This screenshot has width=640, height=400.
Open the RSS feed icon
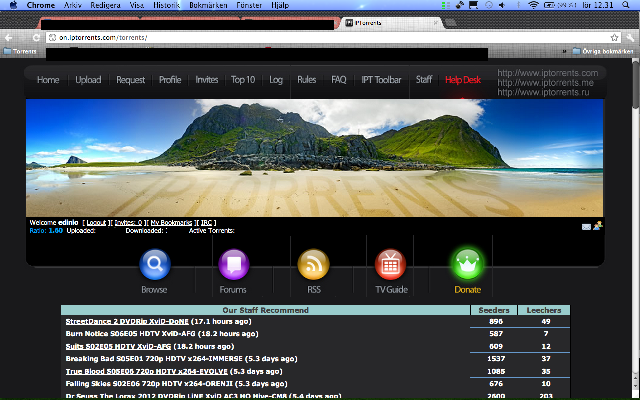tap(313, 264)
